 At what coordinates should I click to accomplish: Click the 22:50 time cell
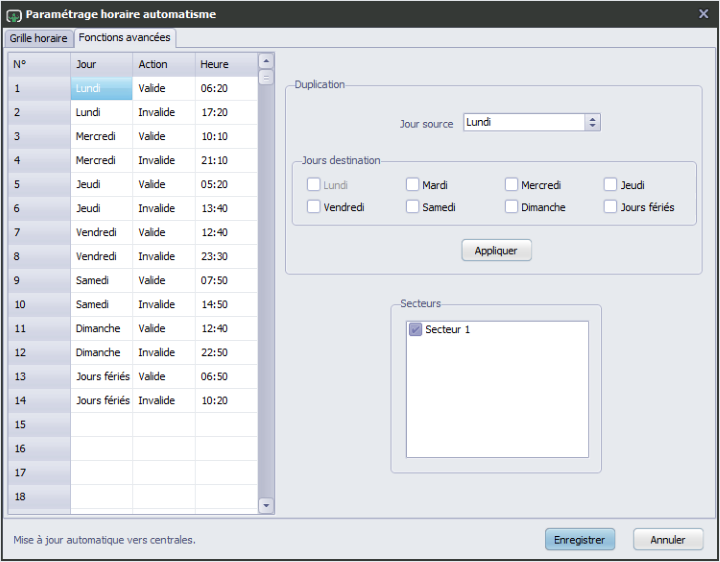click(x=226, y=352)
